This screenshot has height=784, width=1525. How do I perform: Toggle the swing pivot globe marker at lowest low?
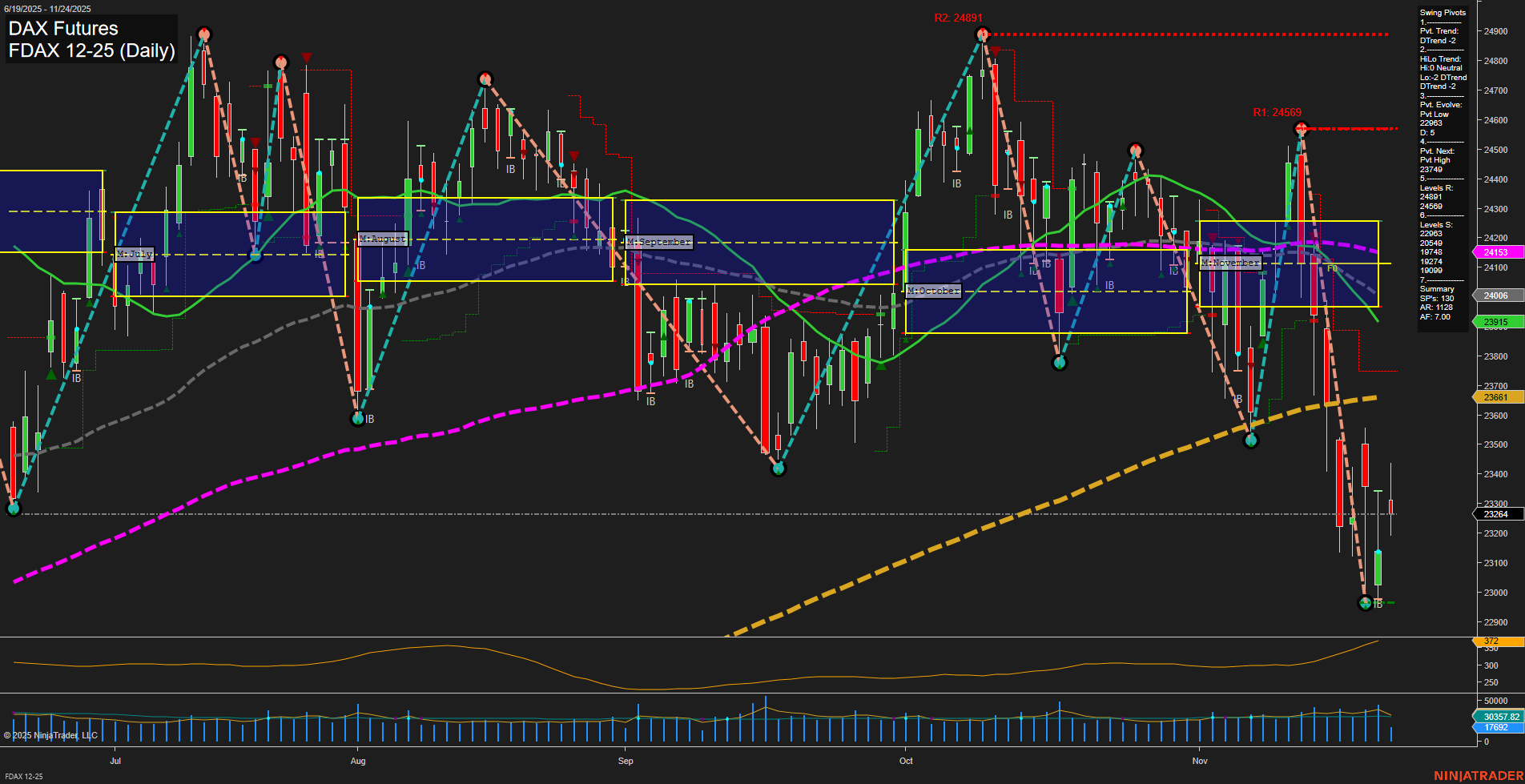(1365, 604)
